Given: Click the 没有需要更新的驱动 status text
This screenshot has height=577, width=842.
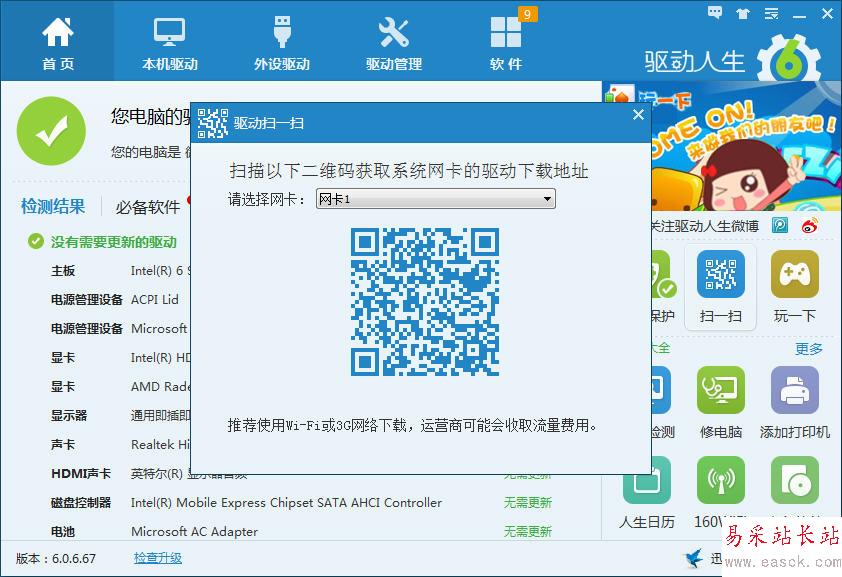Looking at the screenshot, I should click(114, 242).
